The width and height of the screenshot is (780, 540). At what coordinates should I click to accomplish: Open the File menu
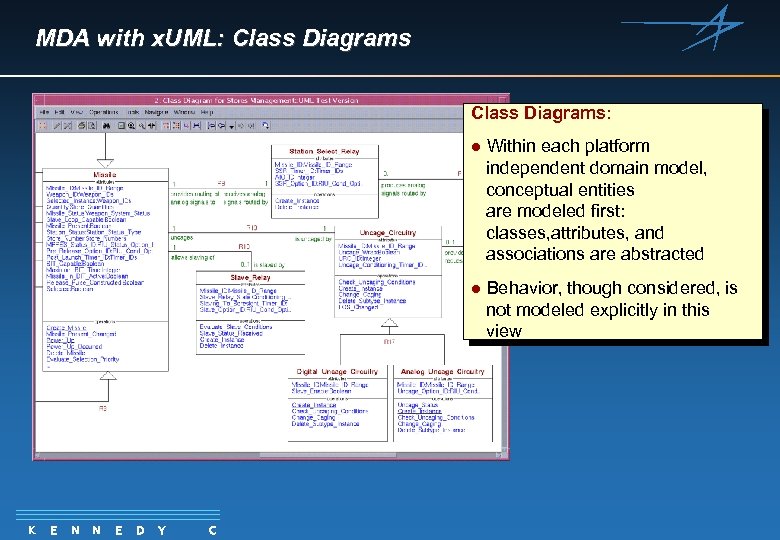coord(44,112)
